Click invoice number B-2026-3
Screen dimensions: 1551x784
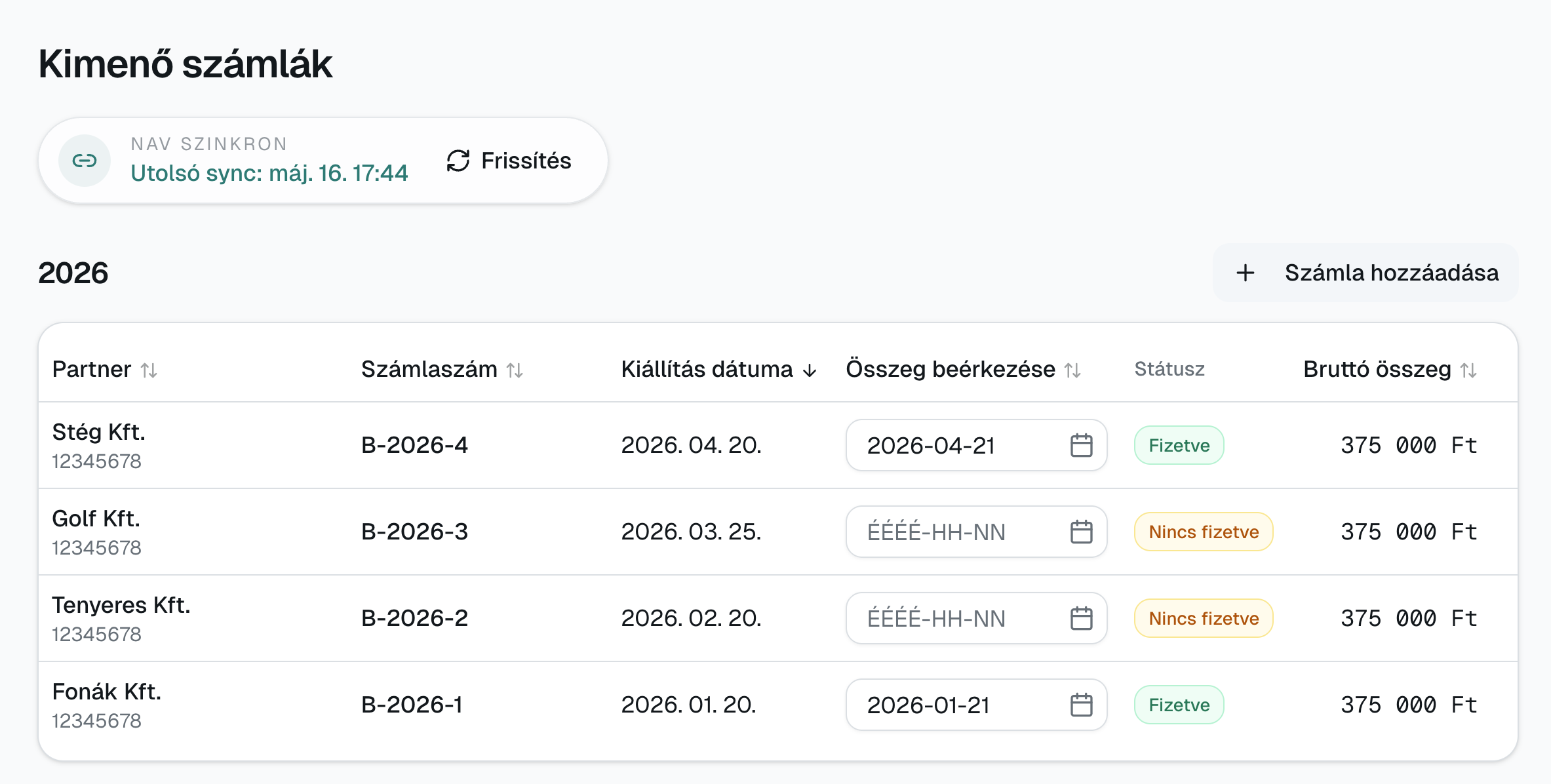[415, 532]
